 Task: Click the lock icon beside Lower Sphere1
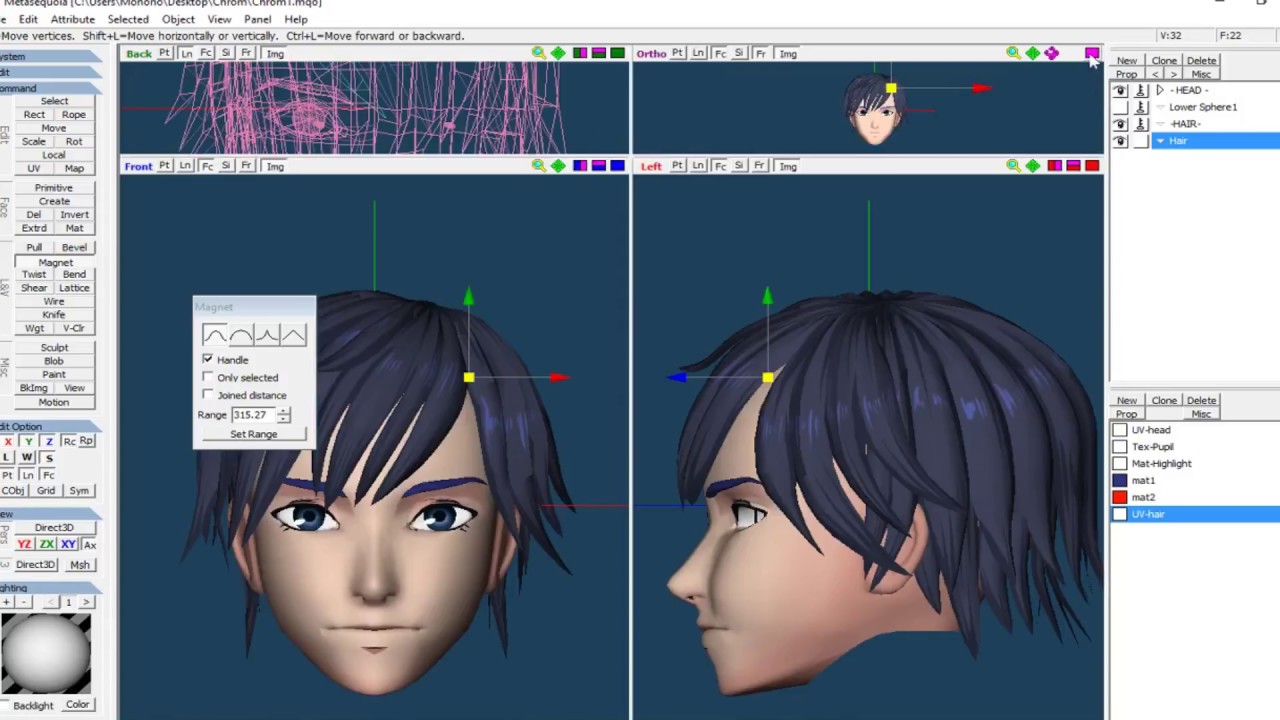point(1141,107)
